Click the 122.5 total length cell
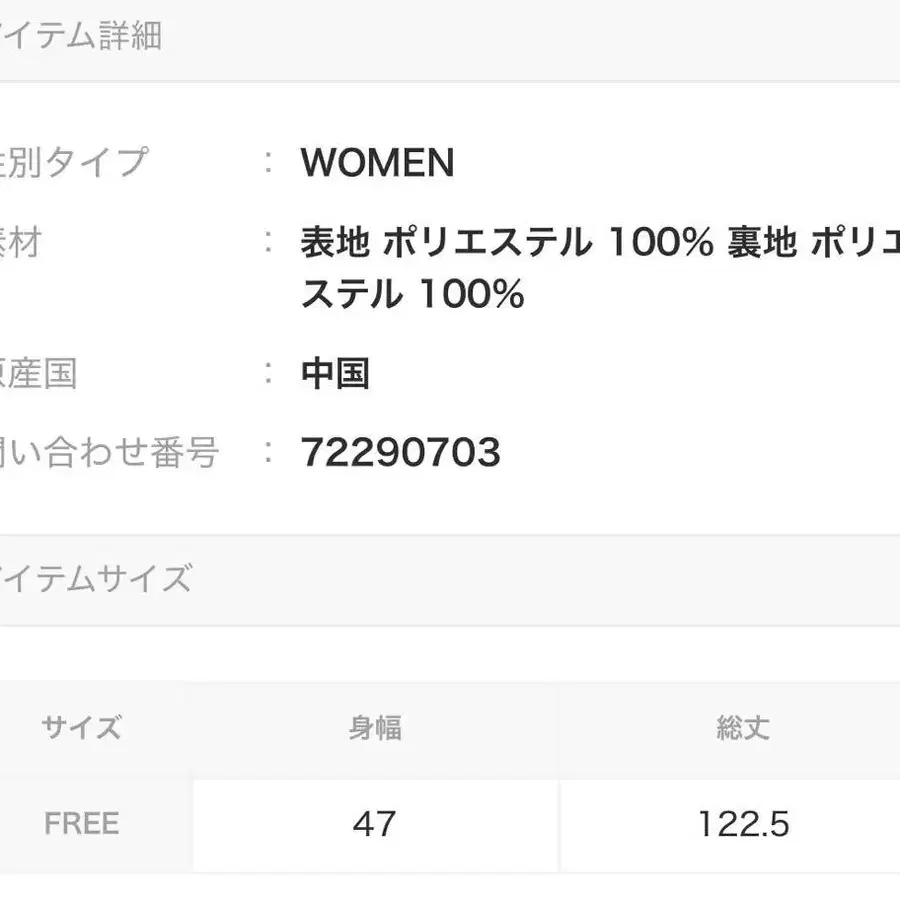The height and width of the screenshot is (900, 900). pos(742,824)
